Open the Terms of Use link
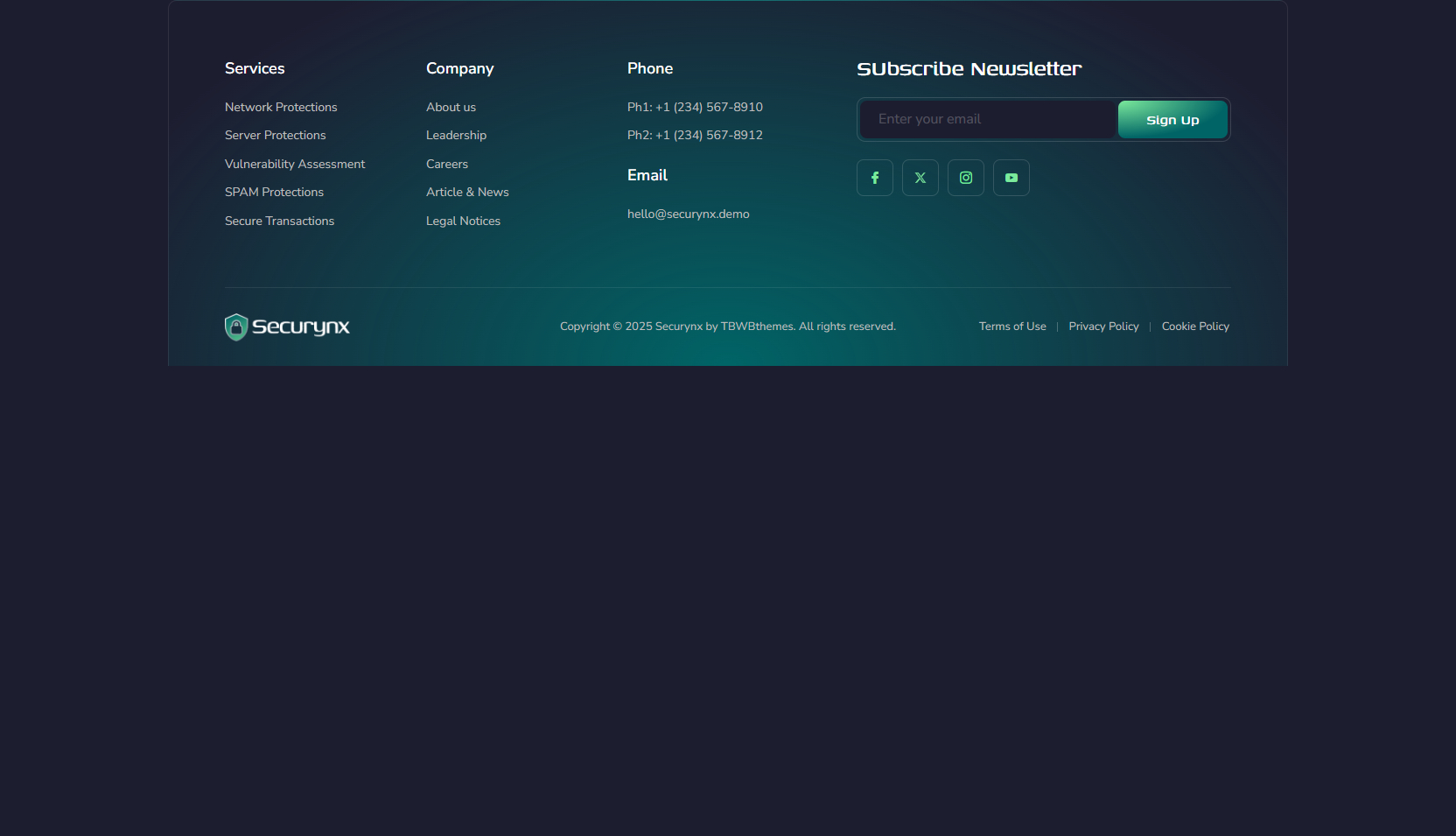The height and width of the screenshot is (836, 1456). (x=1012, y=327)
